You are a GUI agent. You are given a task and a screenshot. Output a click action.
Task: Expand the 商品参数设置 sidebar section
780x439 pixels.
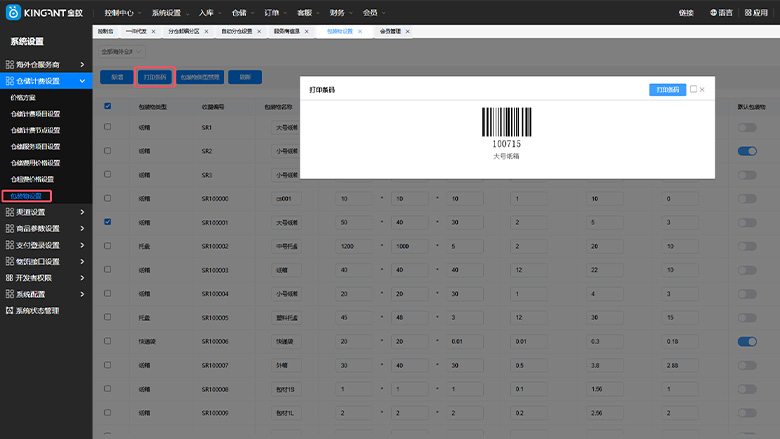(82, 229)
